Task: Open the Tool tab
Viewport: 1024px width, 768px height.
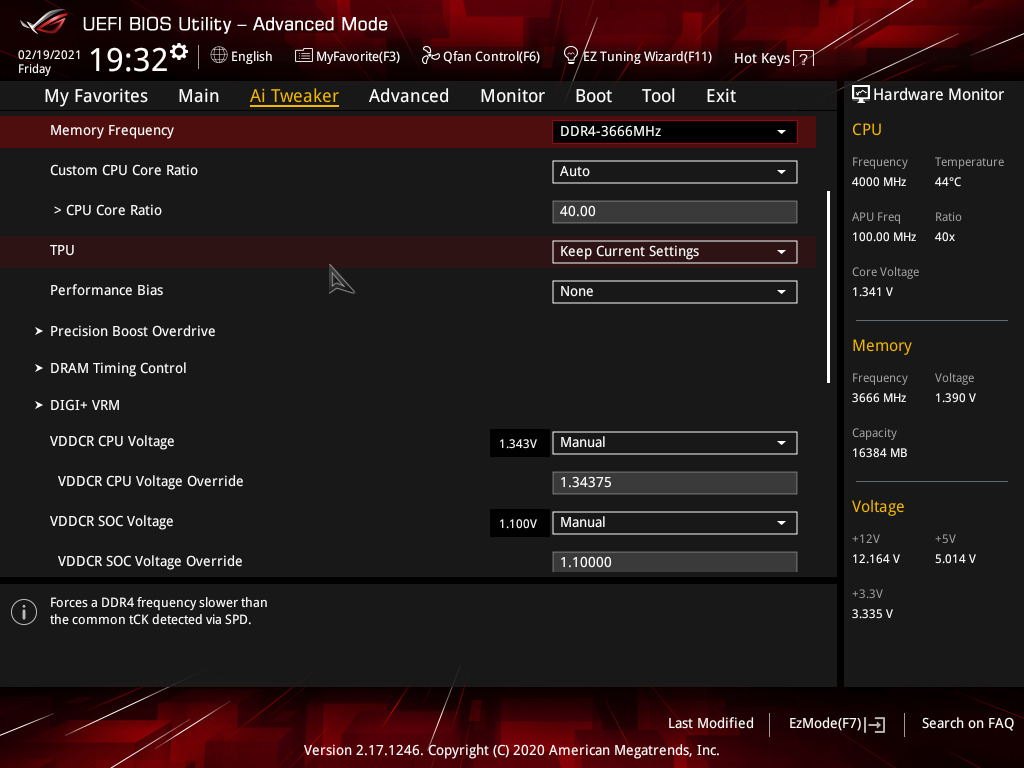Action: [x=658, y=96]
